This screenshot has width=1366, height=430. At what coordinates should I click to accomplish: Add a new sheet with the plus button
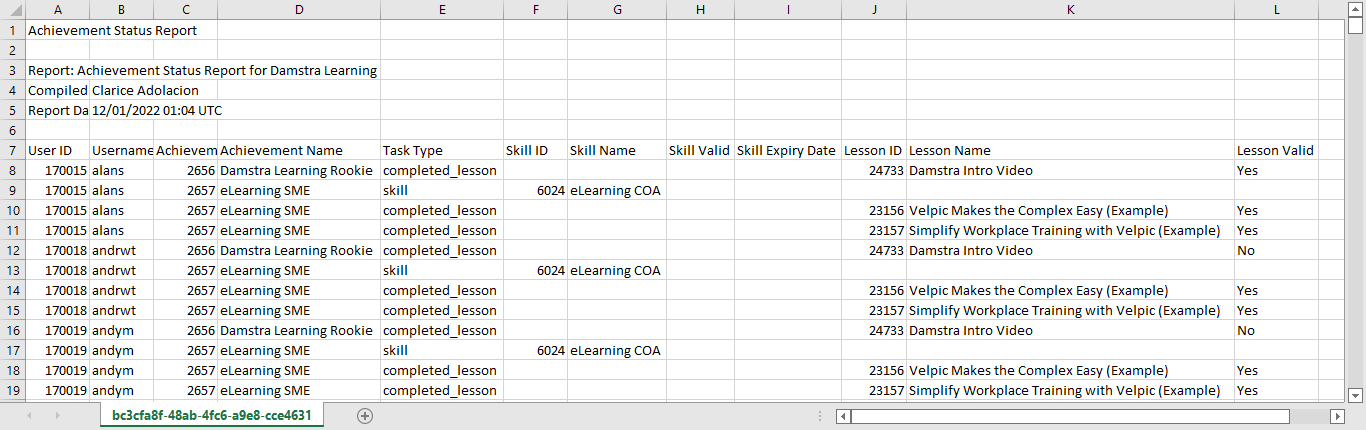[365, 416]
